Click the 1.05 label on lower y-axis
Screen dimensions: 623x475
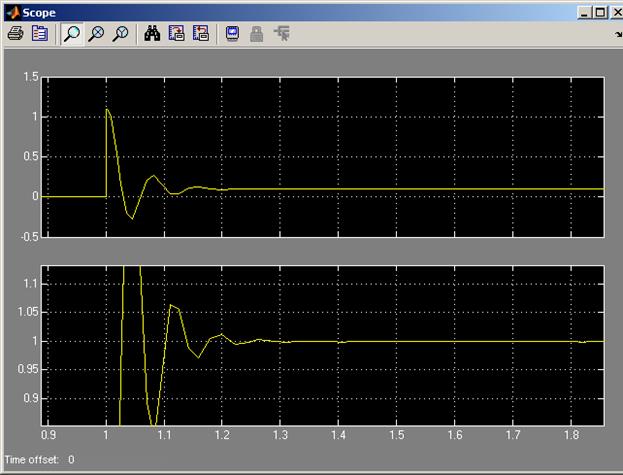pos(28,312)
